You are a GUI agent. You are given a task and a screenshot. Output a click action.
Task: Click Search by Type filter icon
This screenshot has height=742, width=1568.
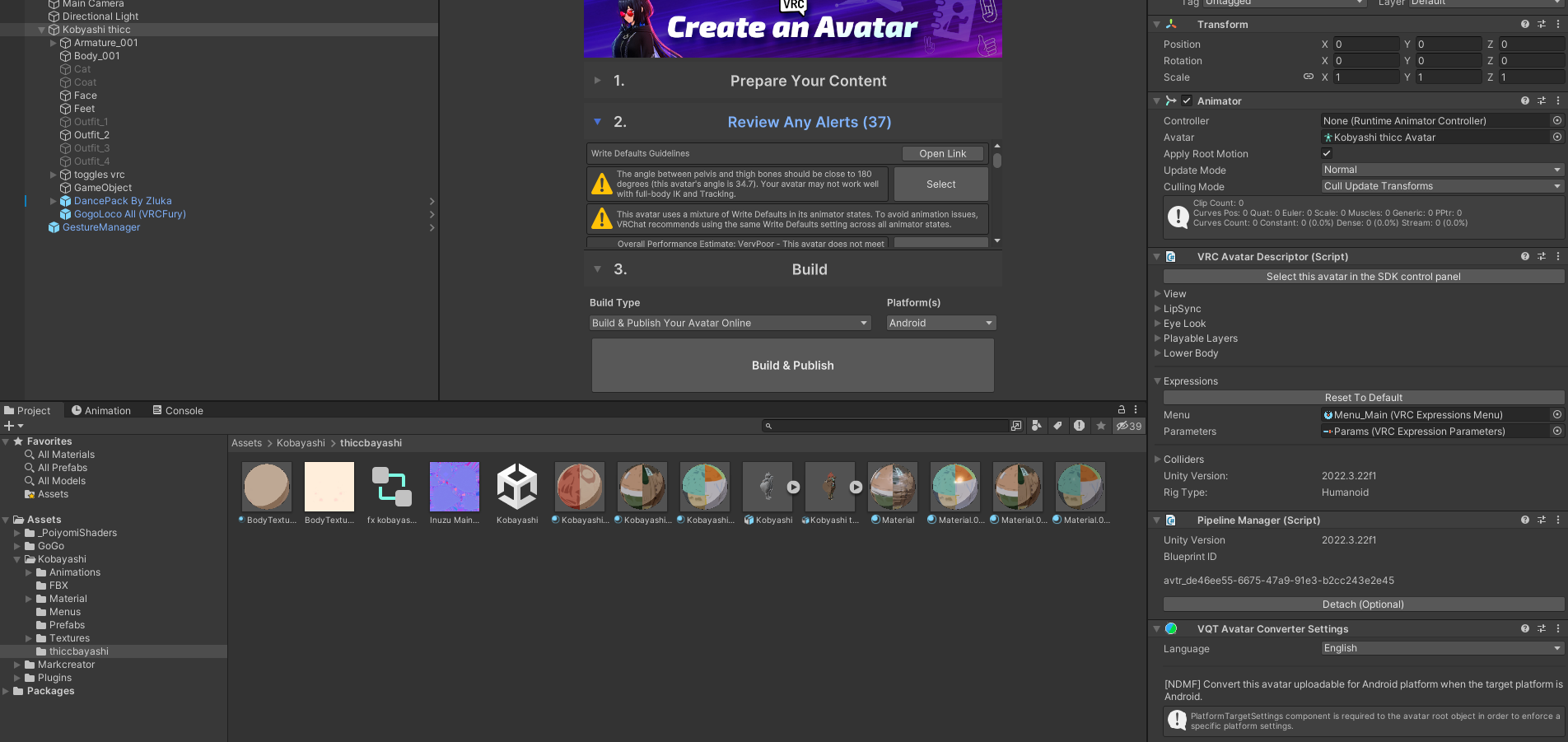1037,426
